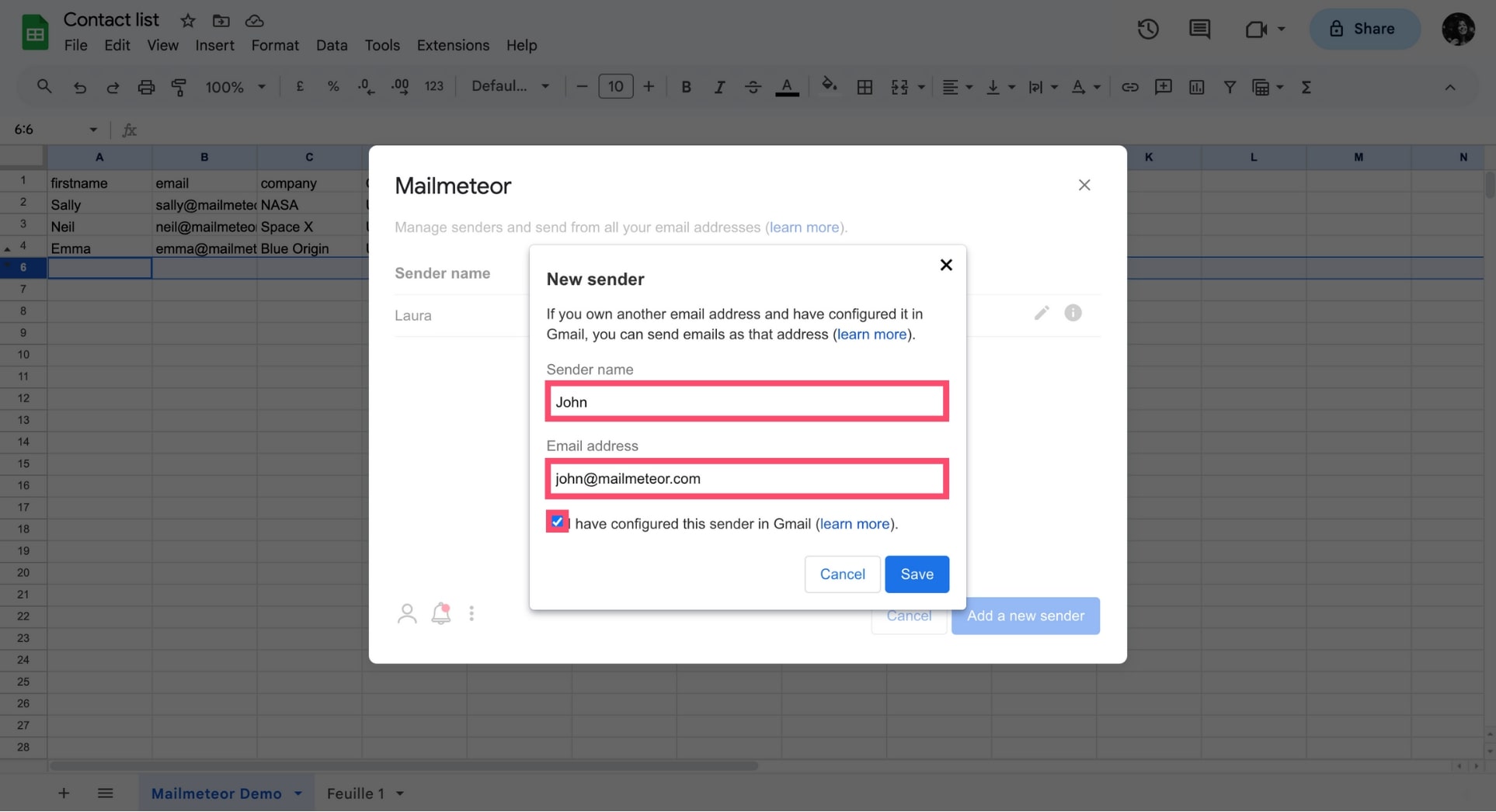Open the comments panel icon
This screenshot has width=1496, height=812.
pyautogui.click(x=1199, y=29)
